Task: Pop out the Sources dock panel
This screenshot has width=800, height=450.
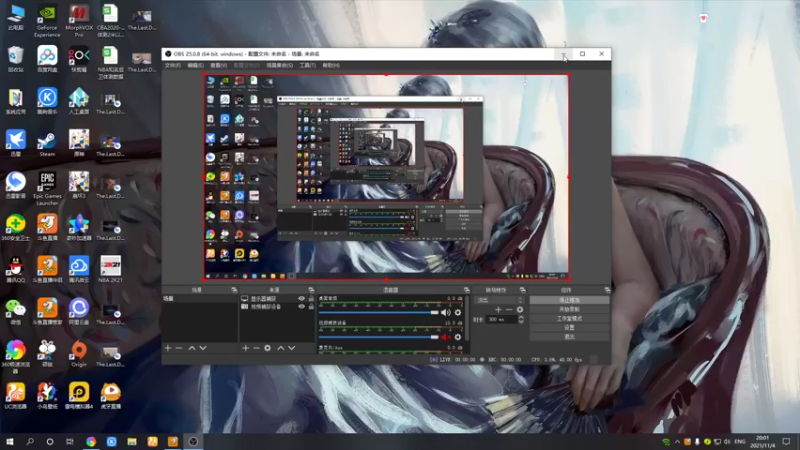Action: (x=311, y=290)
